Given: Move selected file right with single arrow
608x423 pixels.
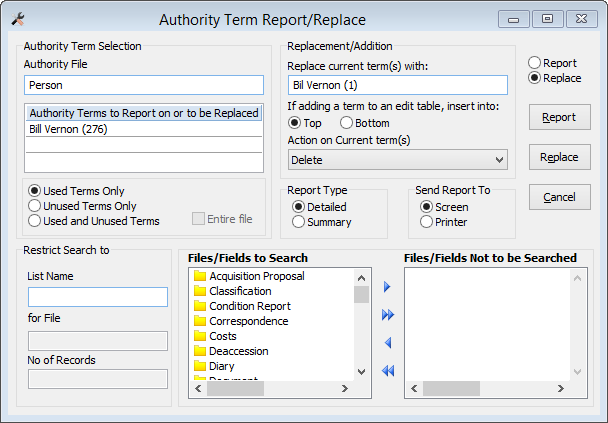Looking at the screenshot, I should 387,287.
